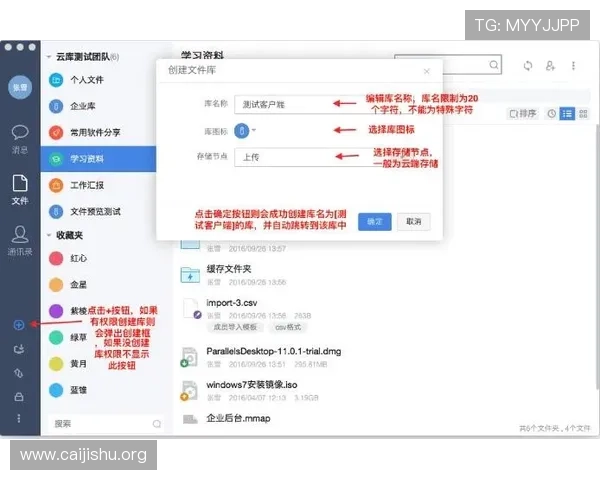Click the 排序 sort button
The image size is (600, 480).
coord(523,114)
